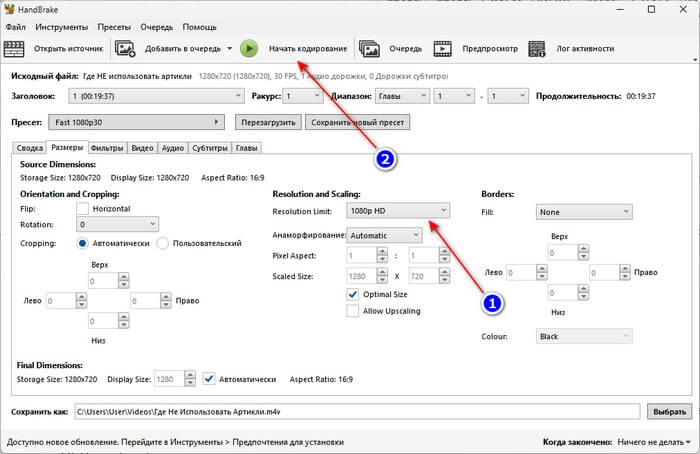Click the Scaled Size 720 height field

[424, 276]
